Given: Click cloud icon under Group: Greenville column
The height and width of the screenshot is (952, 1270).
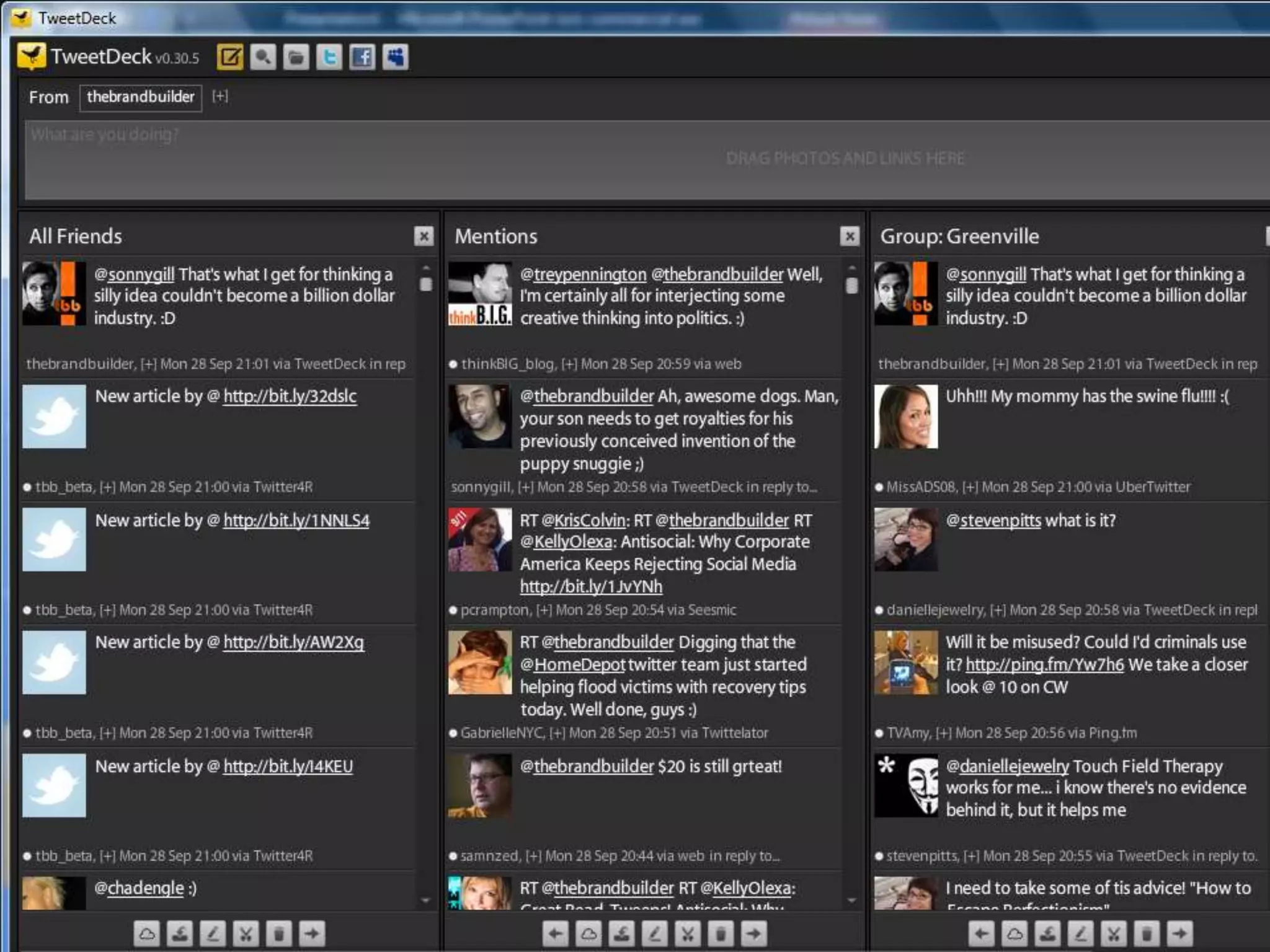Looking at the screenshot, I should [1015, 933].
